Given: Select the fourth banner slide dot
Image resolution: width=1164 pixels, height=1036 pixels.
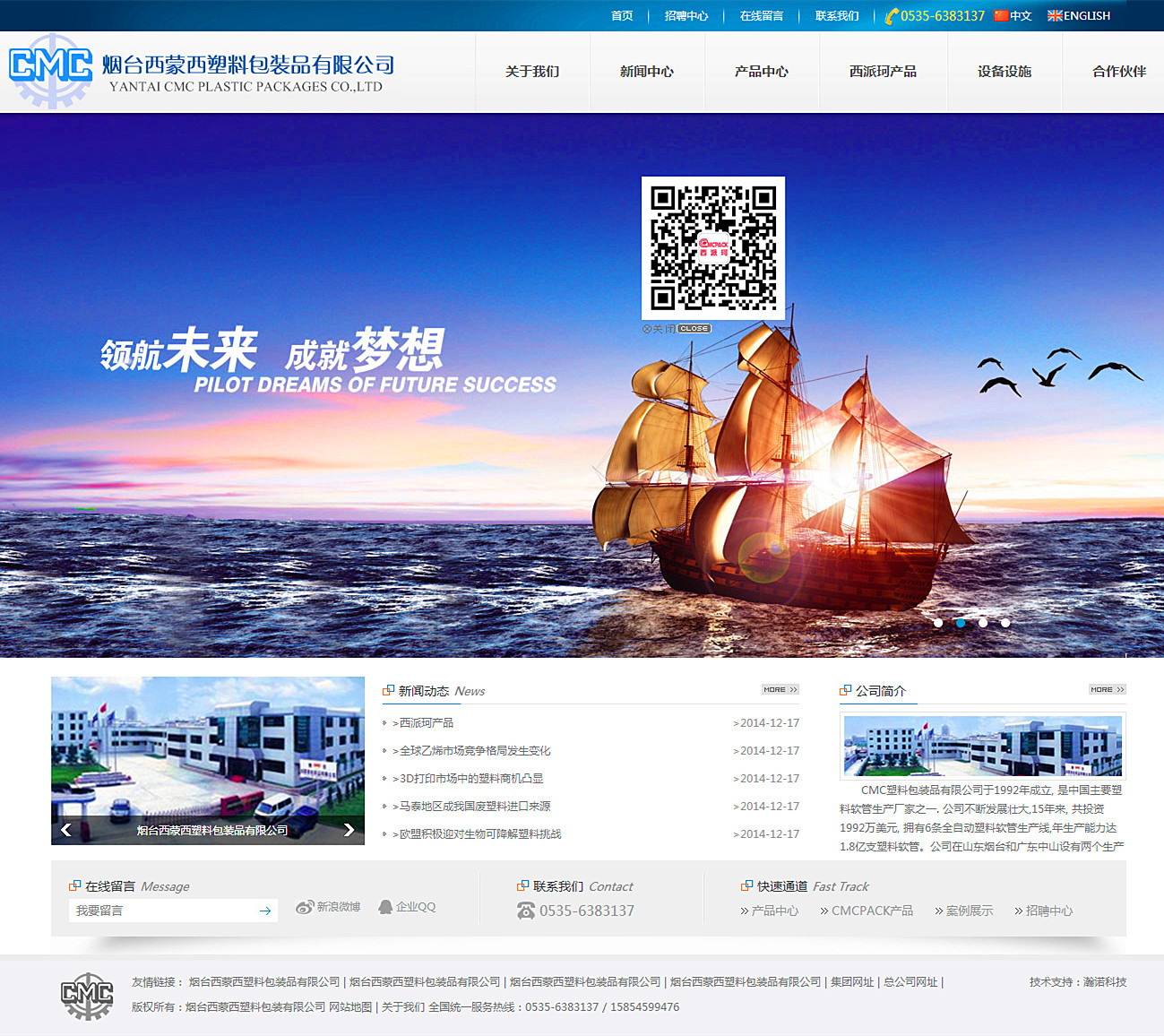Looking at the screenshot, I should coord(1005,623).
